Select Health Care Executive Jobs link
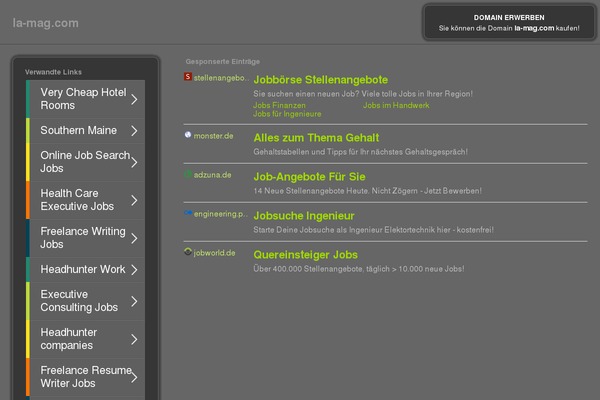The width and height of the screenshot is (600, 400). [x=85, y=200]
